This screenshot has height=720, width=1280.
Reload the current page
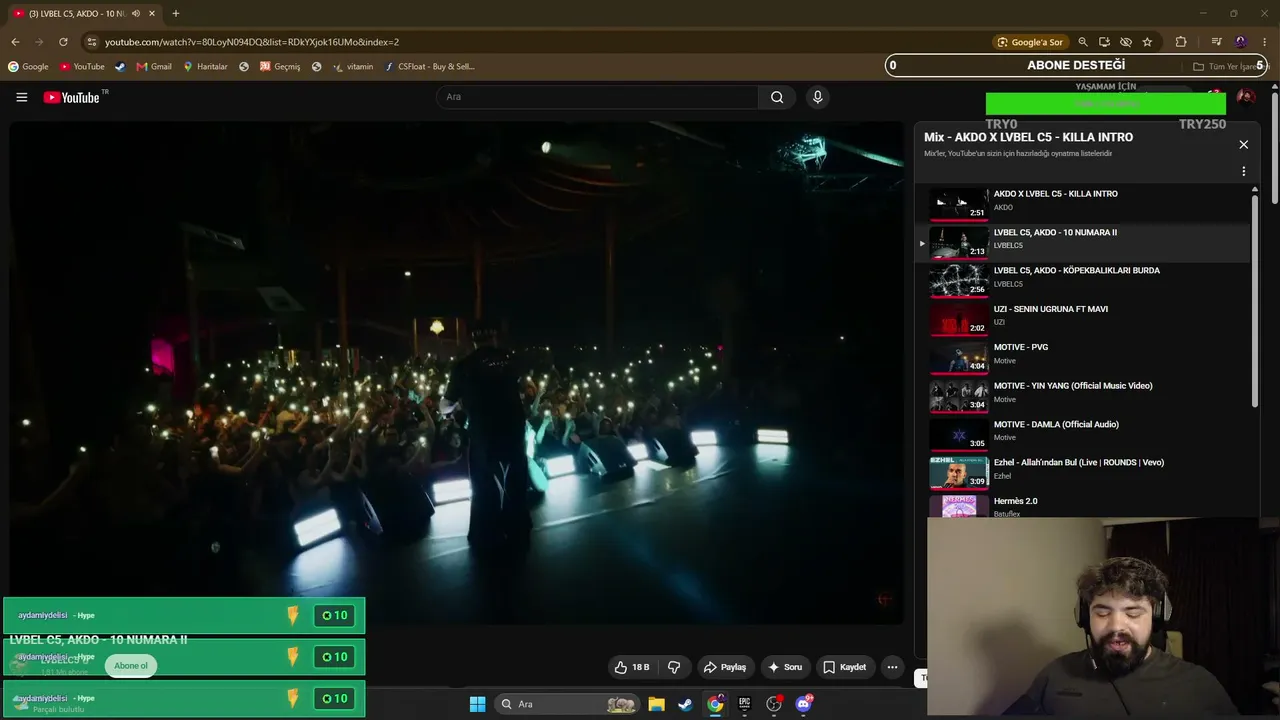[63, 42]
